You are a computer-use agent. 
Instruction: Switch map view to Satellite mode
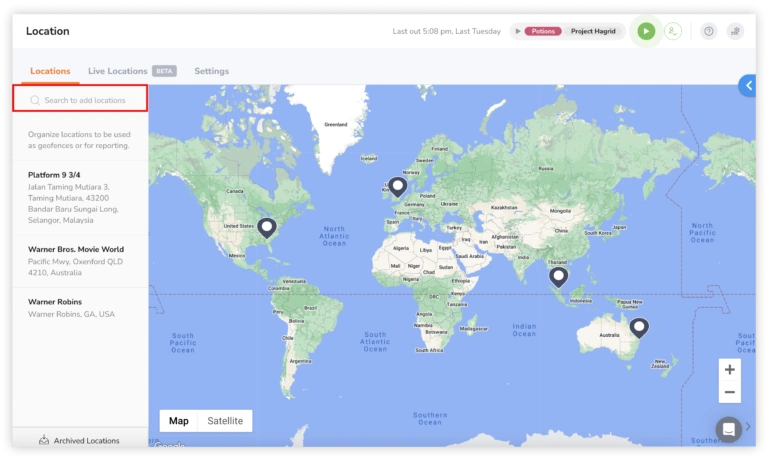click(x=225, y=421)
